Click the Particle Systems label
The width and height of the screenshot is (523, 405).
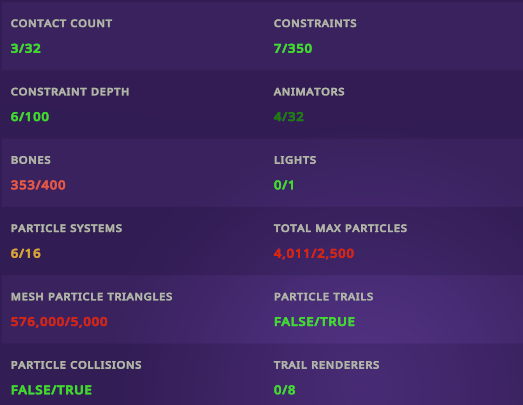[66, 228]
